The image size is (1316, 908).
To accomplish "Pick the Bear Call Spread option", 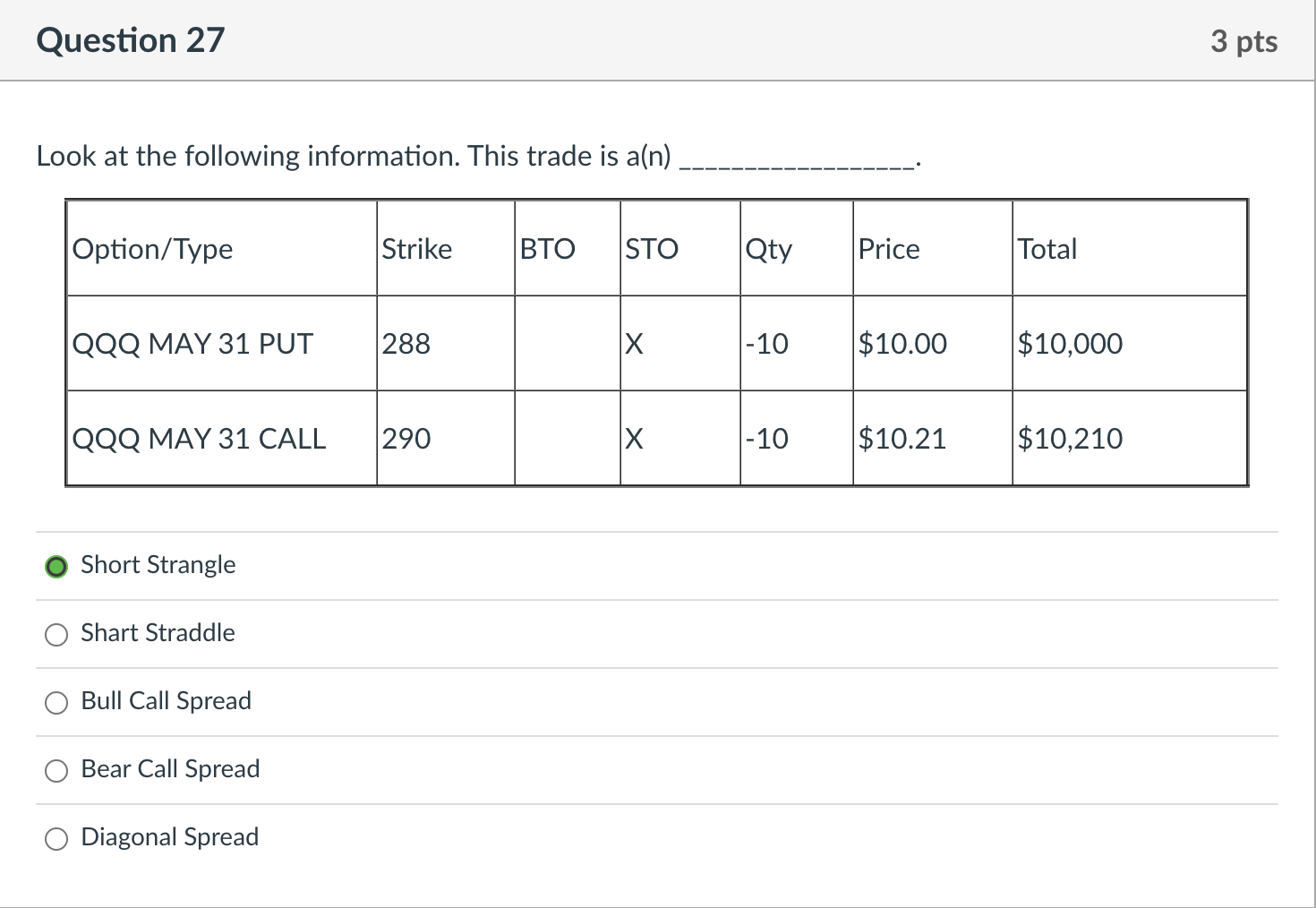I will pyautogui.click(x=56, y=771).
